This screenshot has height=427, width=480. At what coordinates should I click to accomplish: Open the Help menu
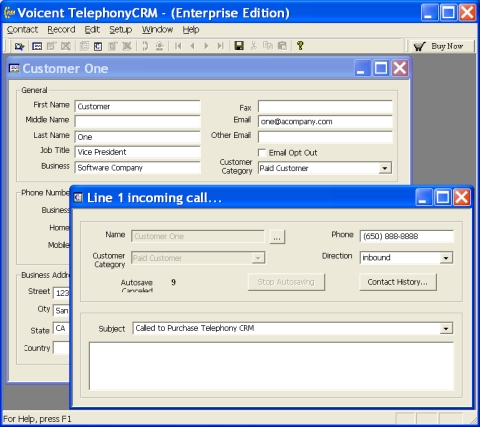point(191,30)
